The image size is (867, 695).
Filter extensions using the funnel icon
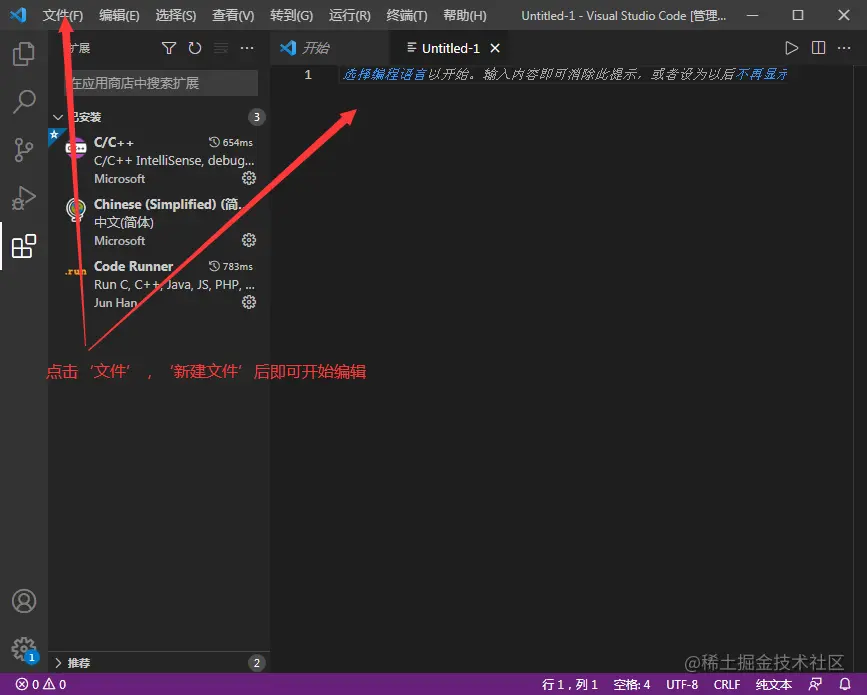[x=169, y=48]
